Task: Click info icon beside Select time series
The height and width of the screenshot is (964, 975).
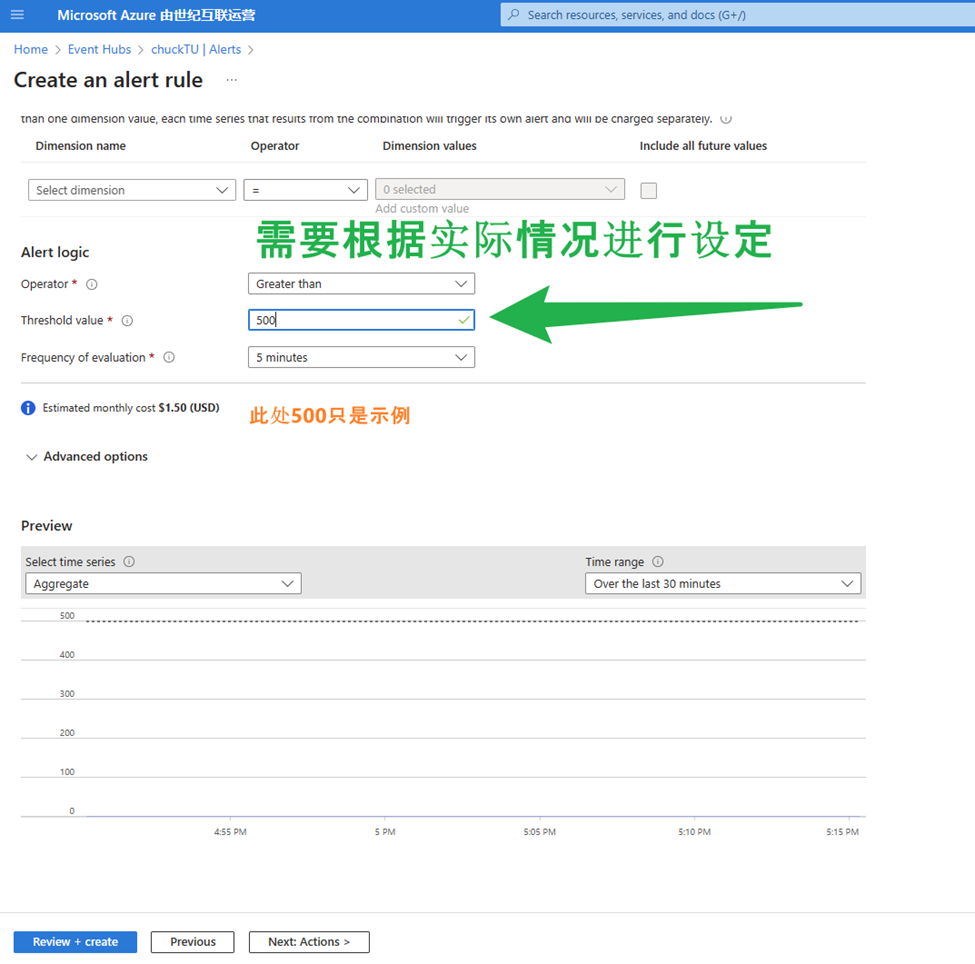Action: pyautogui.click(x=129, y=562)
